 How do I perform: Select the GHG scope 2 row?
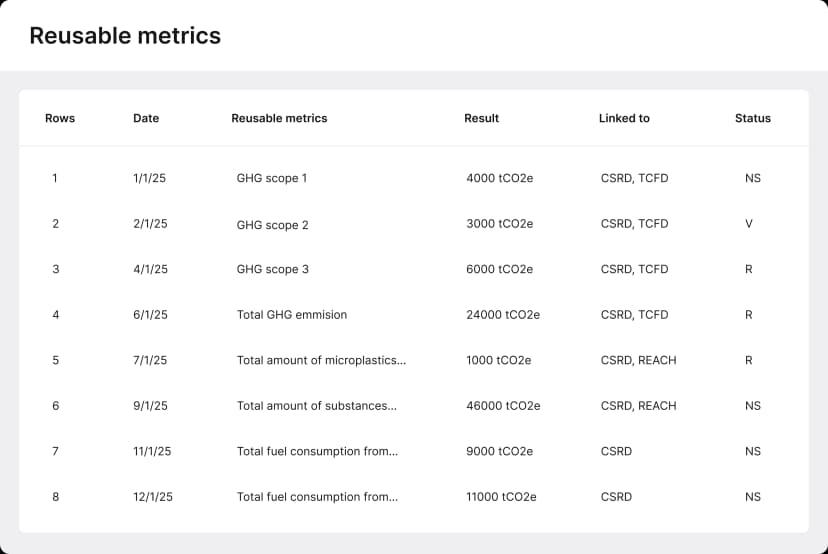point(272,225)
